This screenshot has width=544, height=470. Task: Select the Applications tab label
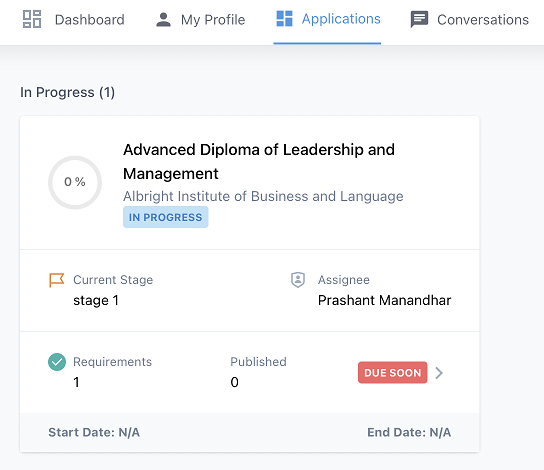click(341, 19)
